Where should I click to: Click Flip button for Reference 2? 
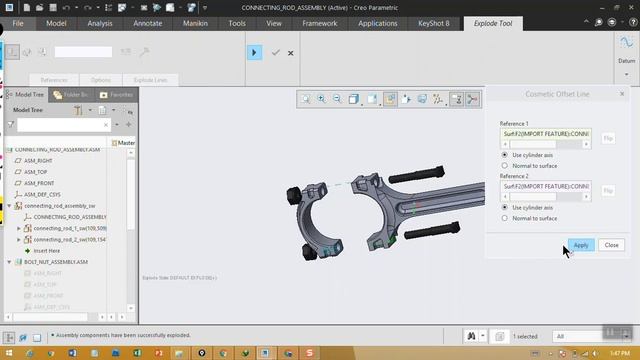click(608, 191)
